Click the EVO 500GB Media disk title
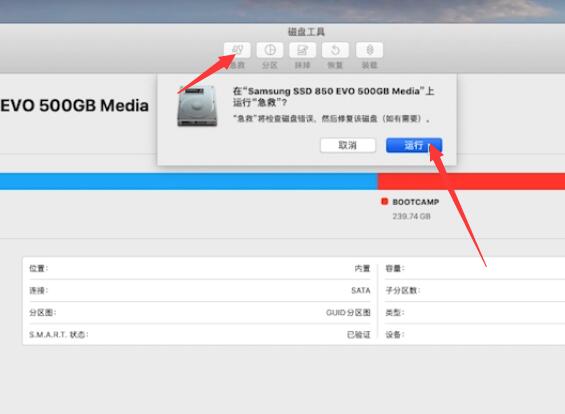Viewport: 565px width, 414px height. pyautogui.click(x=75, y=106)
